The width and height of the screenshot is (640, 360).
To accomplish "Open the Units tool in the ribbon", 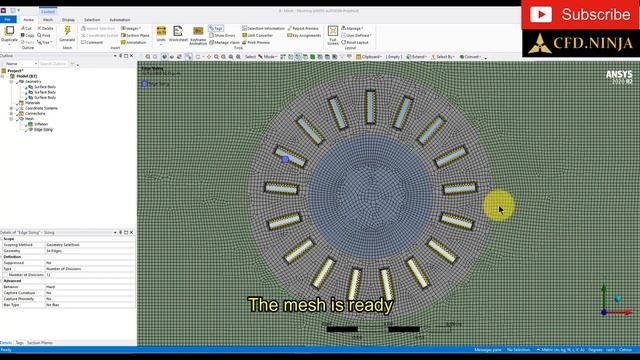I will [161, 34].
